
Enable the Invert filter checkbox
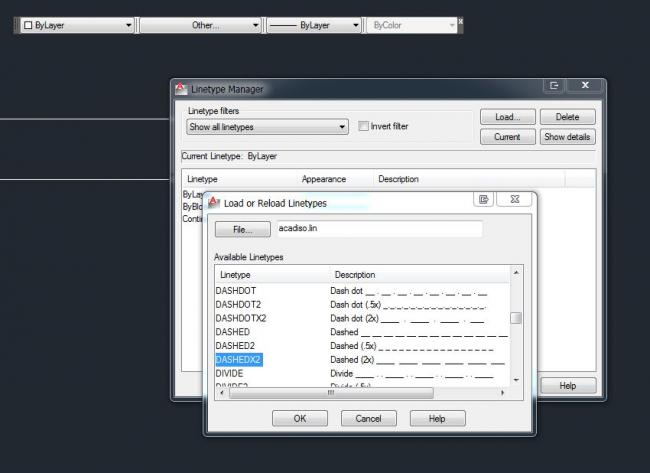(363, 127)
